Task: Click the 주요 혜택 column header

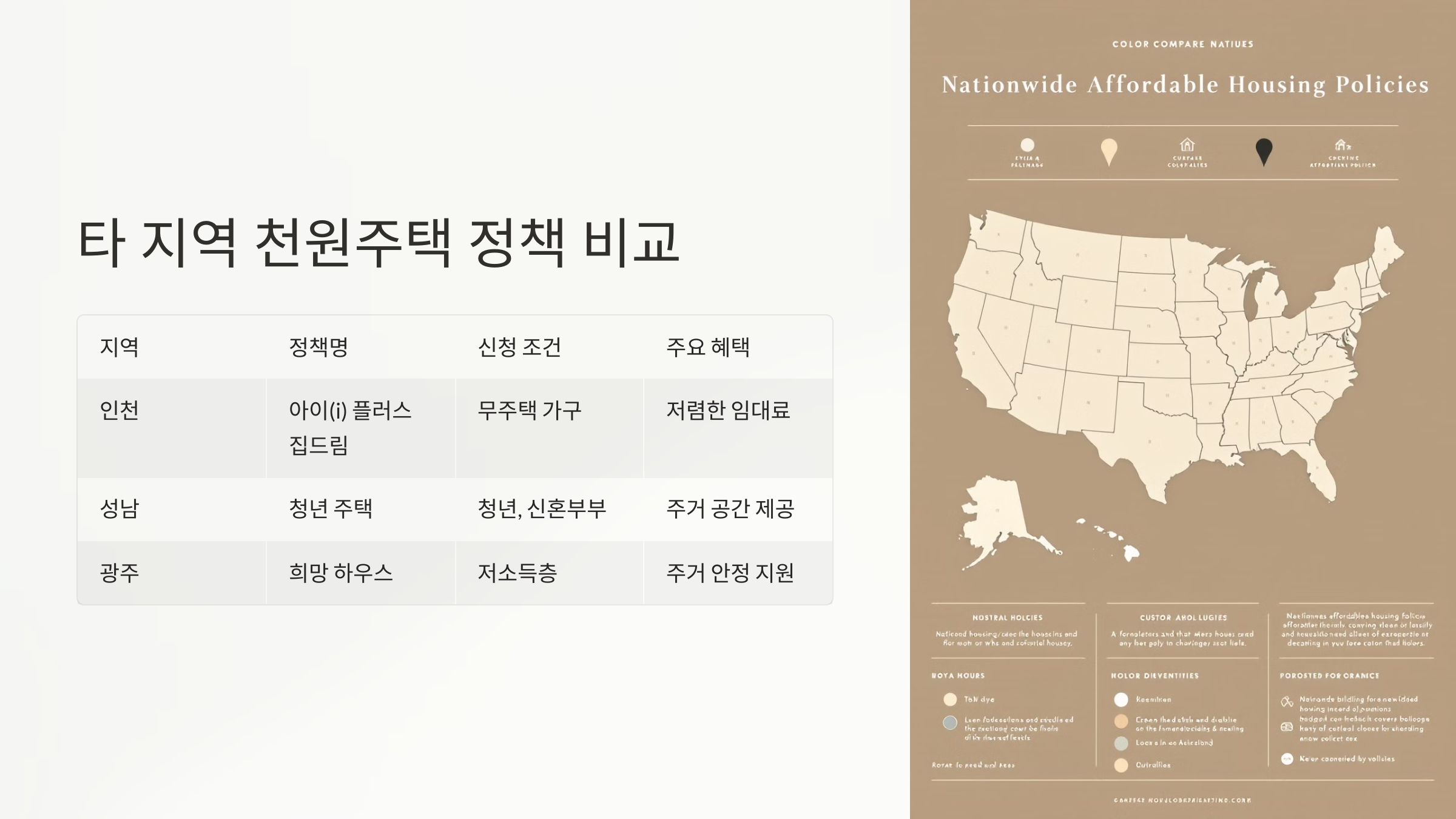Action: (x=708, y=347)
